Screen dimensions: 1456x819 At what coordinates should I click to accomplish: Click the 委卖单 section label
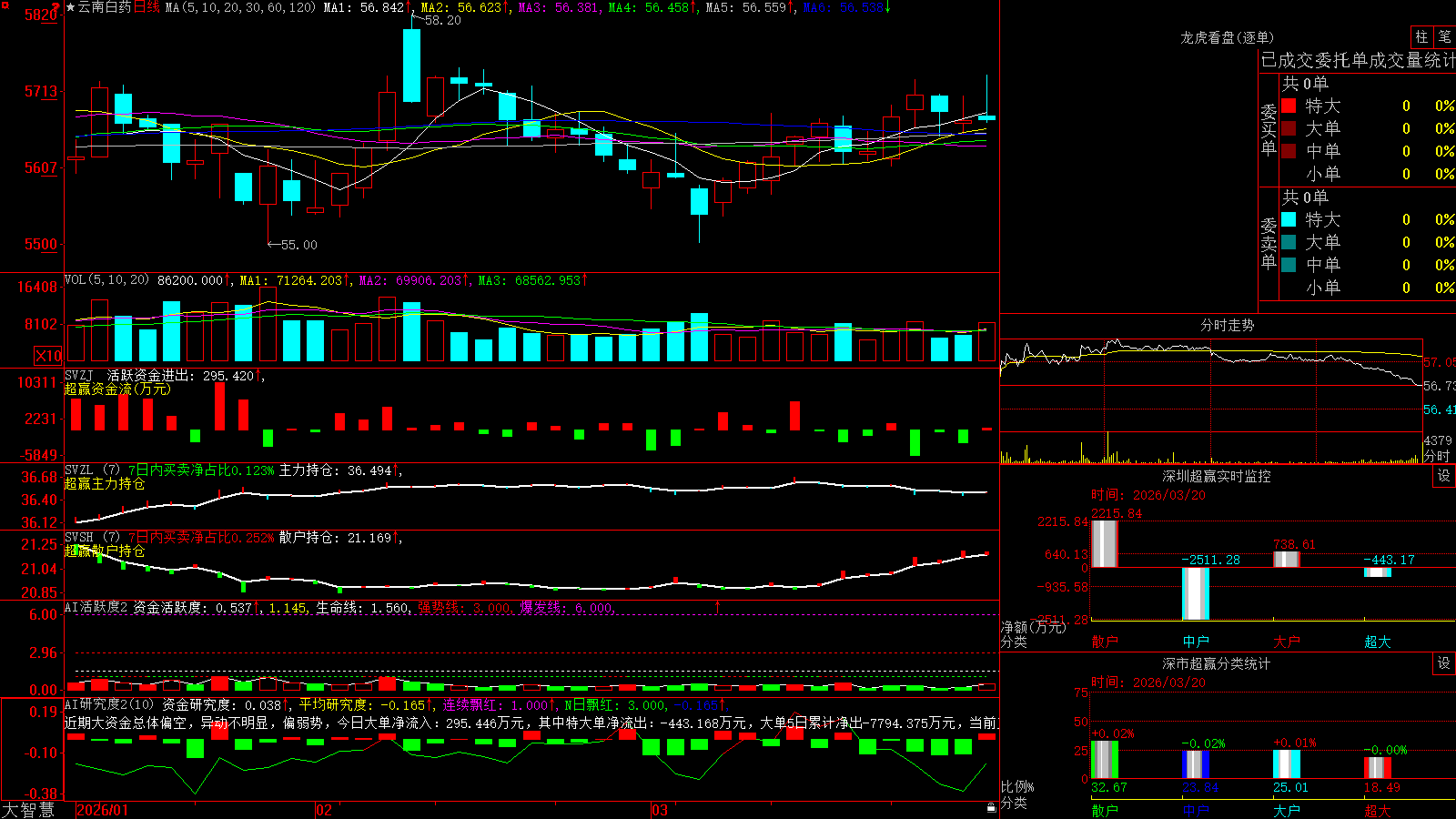point(1269,242)
